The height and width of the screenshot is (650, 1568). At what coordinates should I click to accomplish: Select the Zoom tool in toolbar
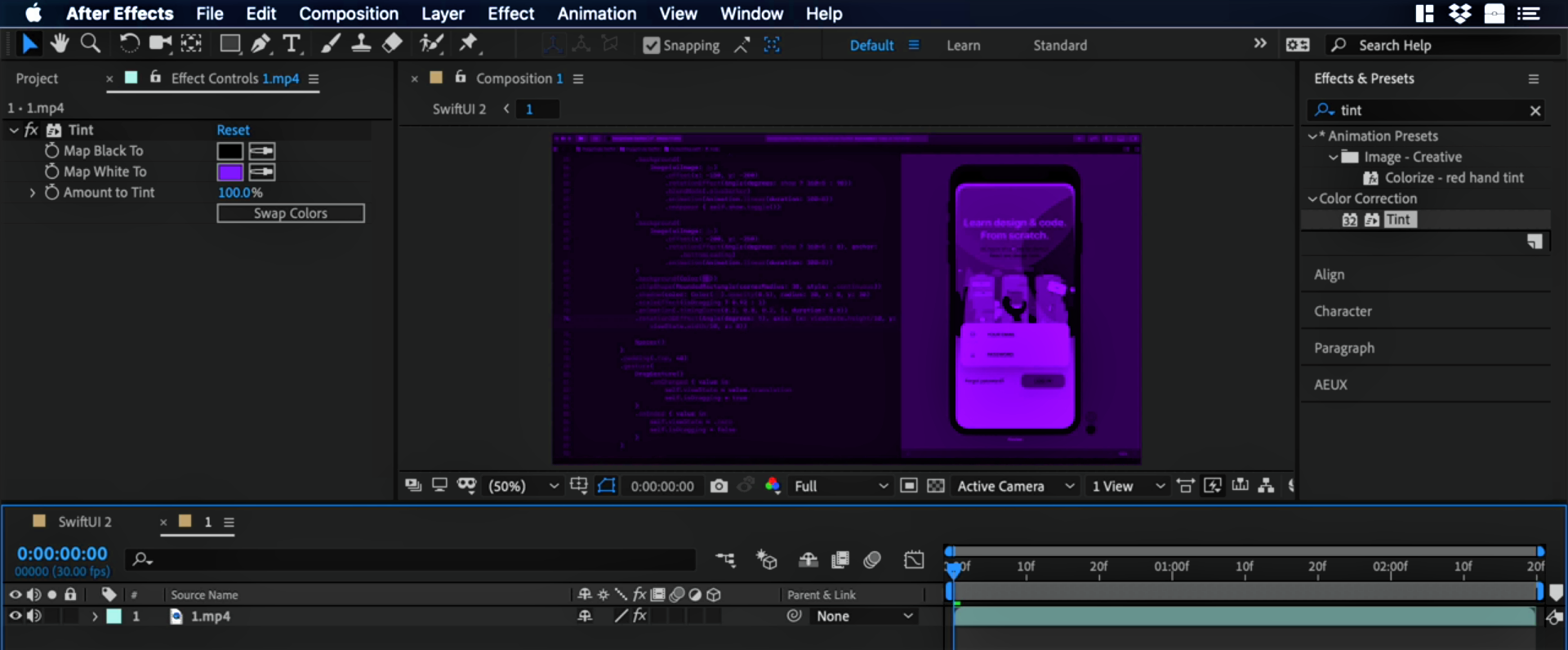(x=91, y=43)
